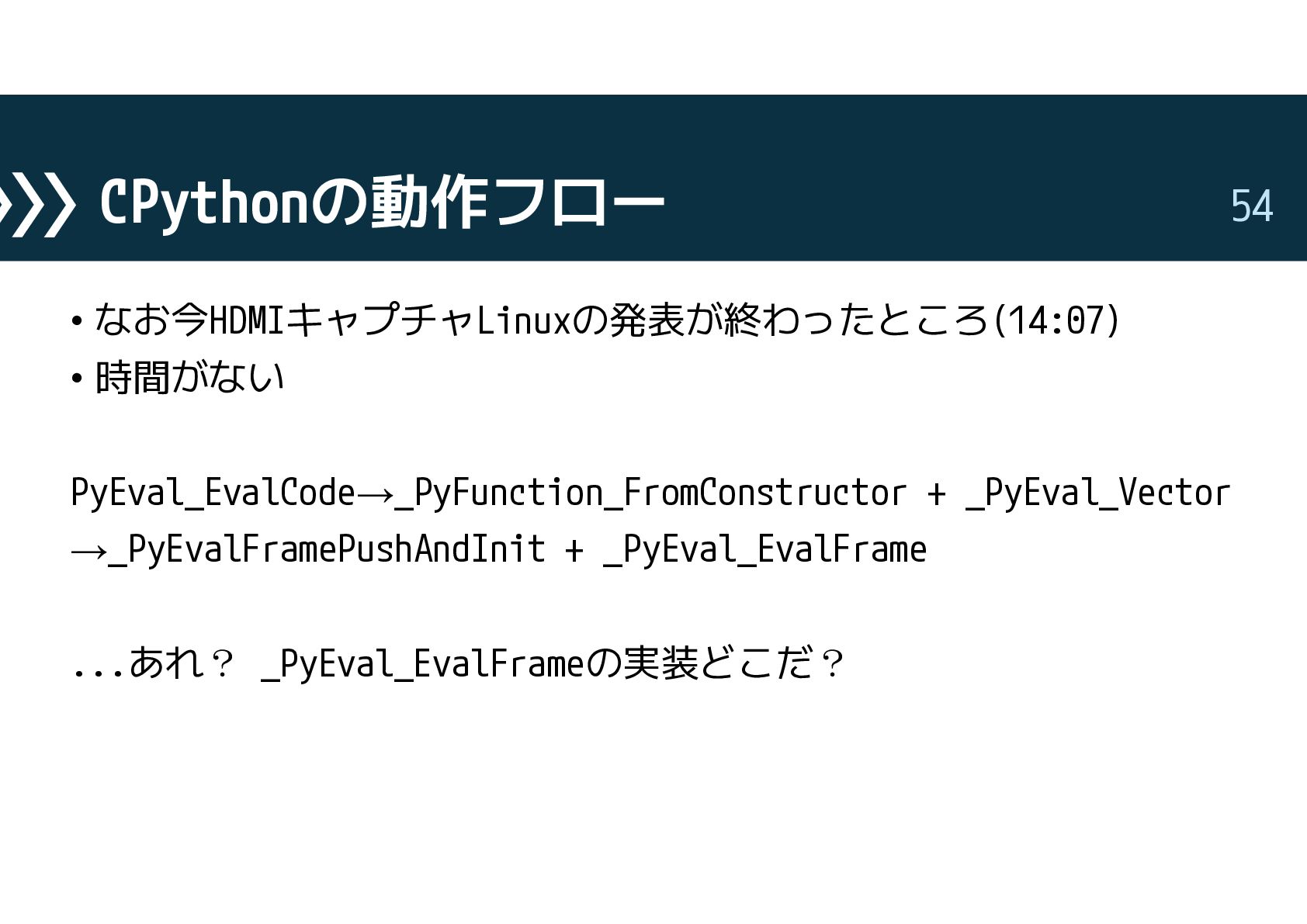The height and width of the screenshot is (924, 1307).
Task: Click the arrow starting the second flow line
Action: point(88,552)
